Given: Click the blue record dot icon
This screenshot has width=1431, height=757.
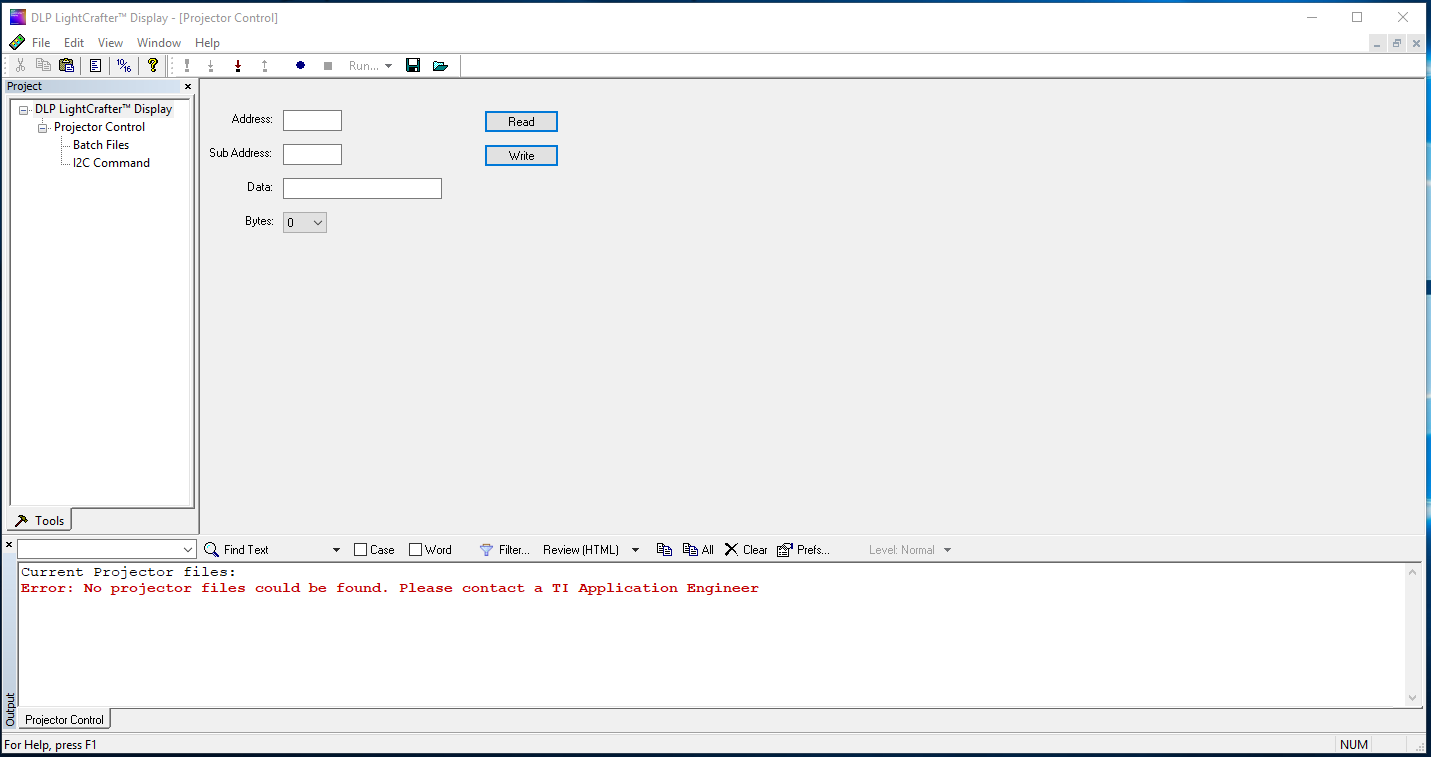Looking at the screenshot, I should 301,65.
